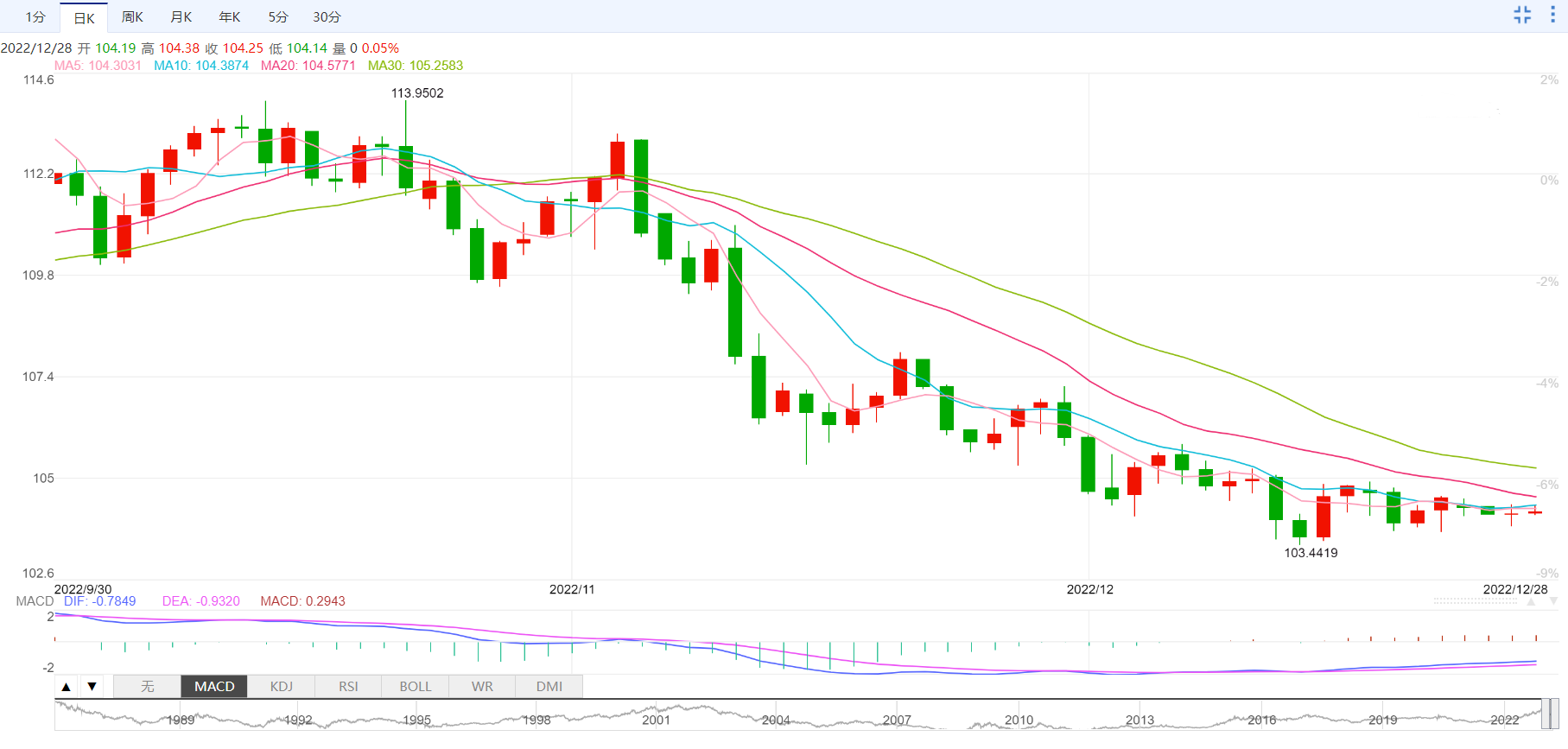Viewport: 1568px width, 749px height.
Task: Click the black up arrow beside indicator tabs
Action: 66,687
